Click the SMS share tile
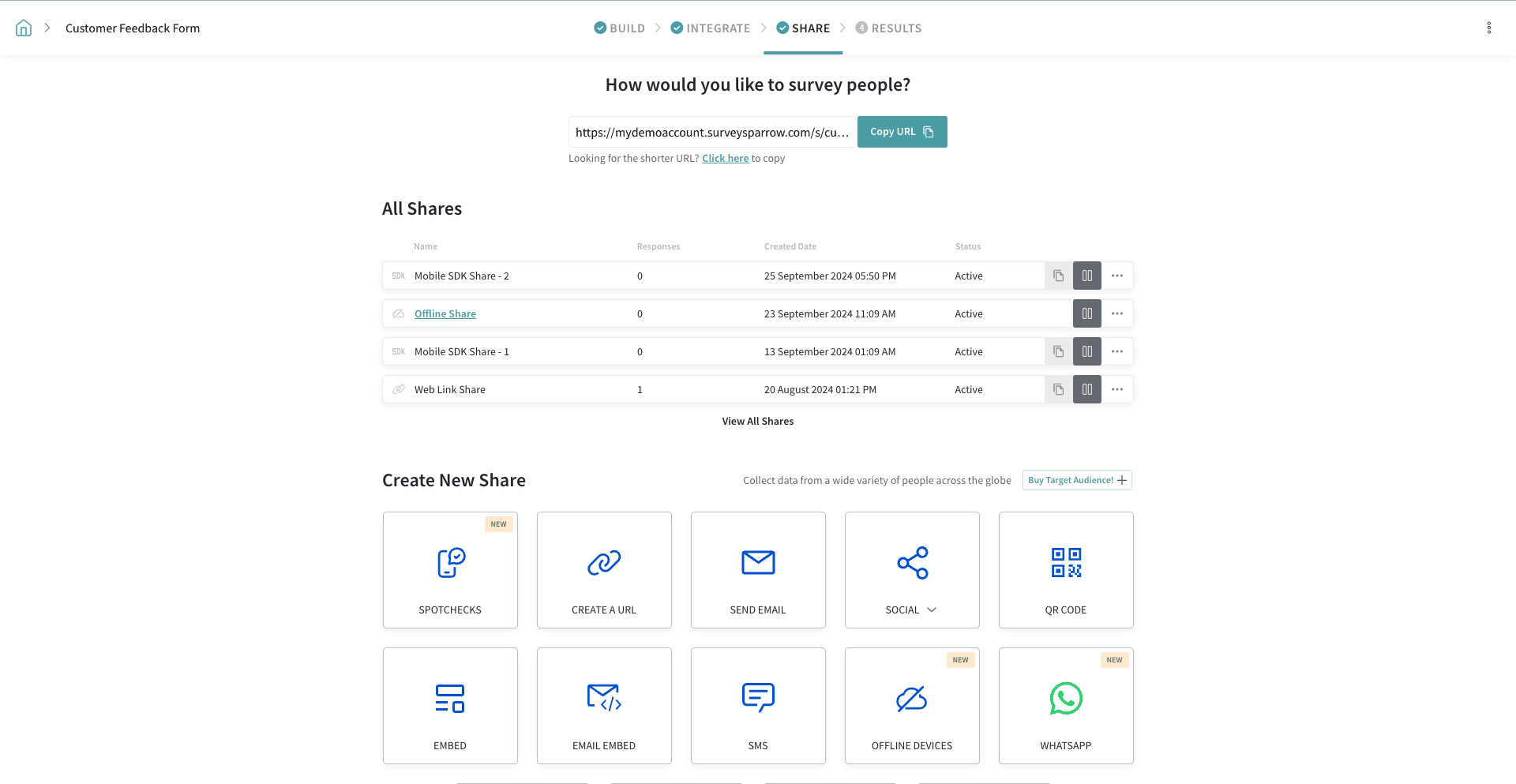The width and height of the screenshot is (1516, 784). click(x=757, y=706)
